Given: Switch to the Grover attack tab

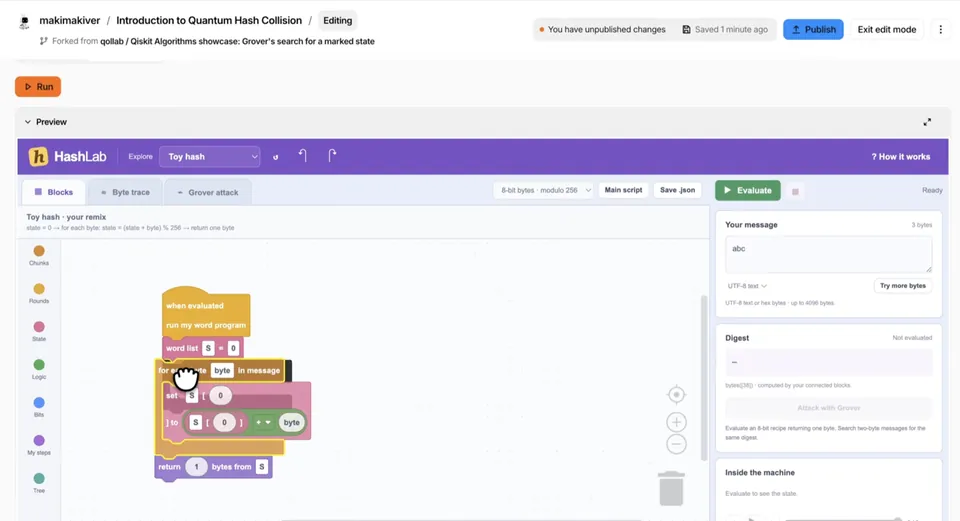Looking at the screenshot, I should pos(208,192).
